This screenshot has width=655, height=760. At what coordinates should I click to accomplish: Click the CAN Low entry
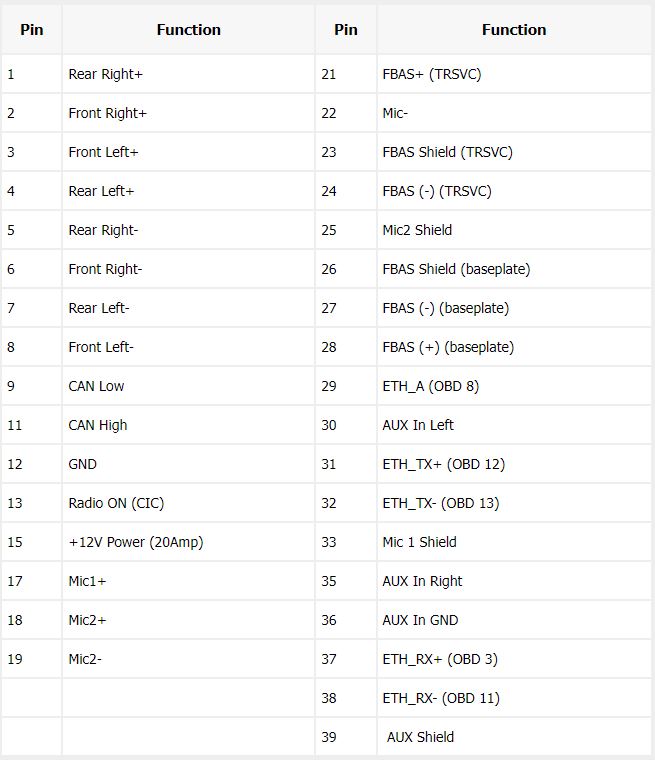(x=188, y=386)
